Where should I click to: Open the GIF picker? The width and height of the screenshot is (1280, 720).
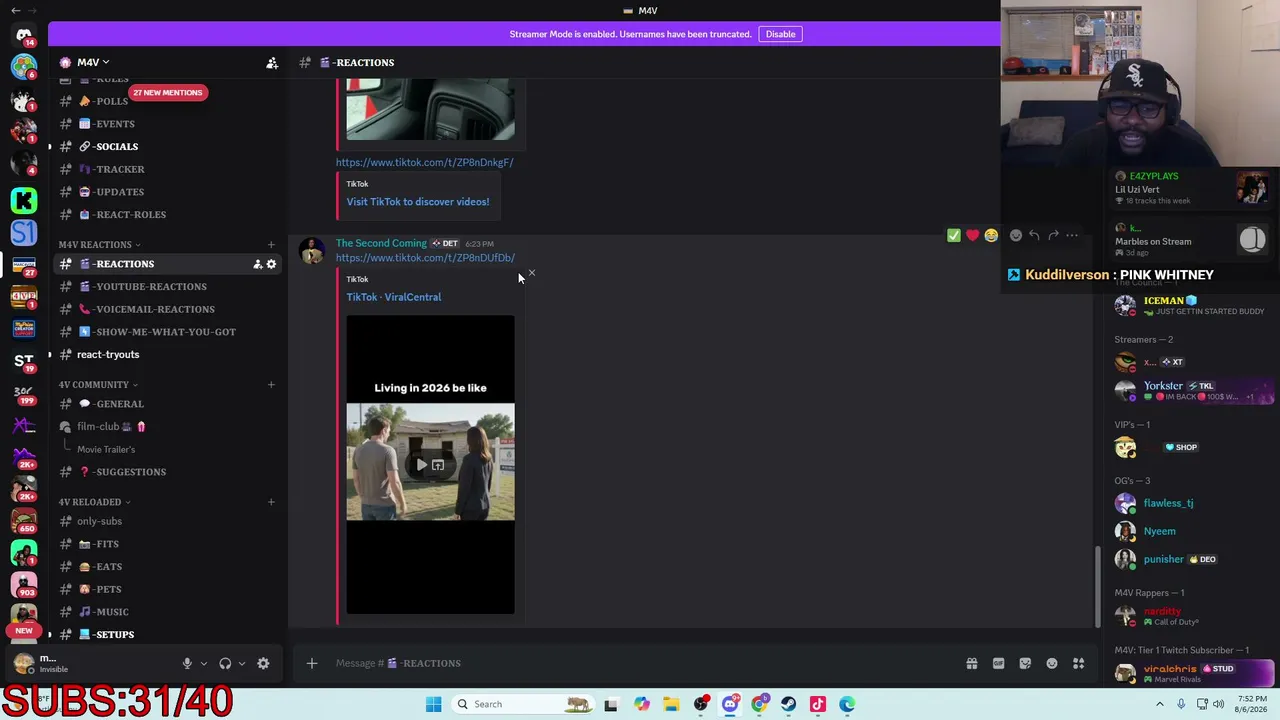(x=998, y=663)
